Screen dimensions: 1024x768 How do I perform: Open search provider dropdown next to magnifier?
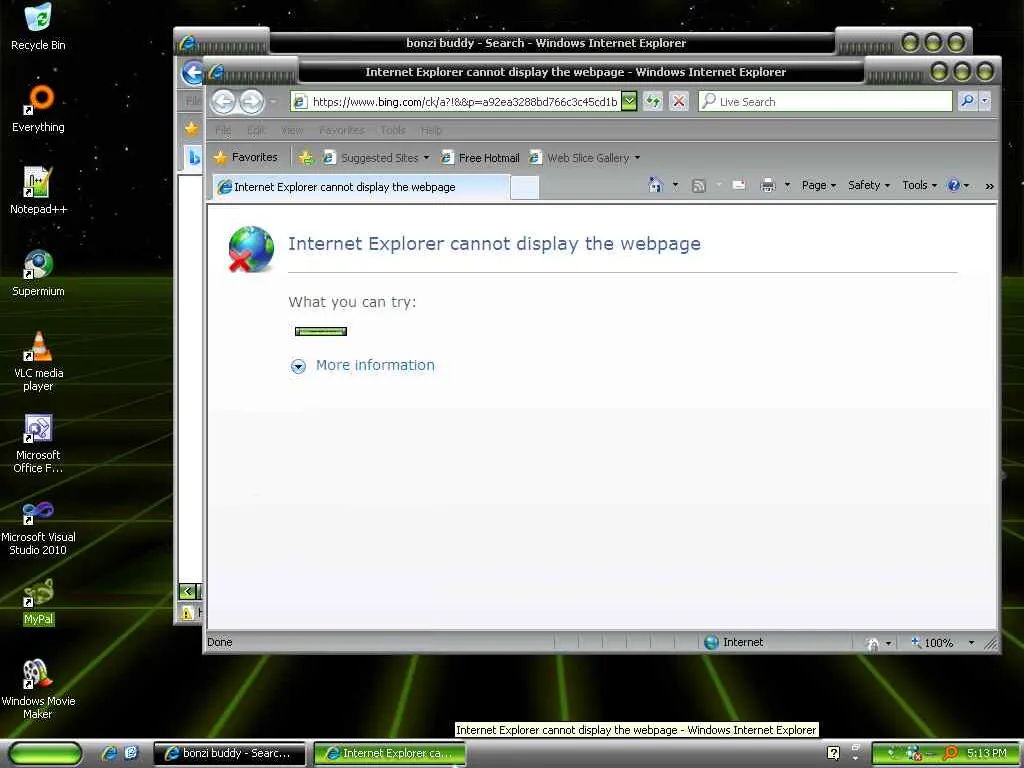[x=985, y=101]
